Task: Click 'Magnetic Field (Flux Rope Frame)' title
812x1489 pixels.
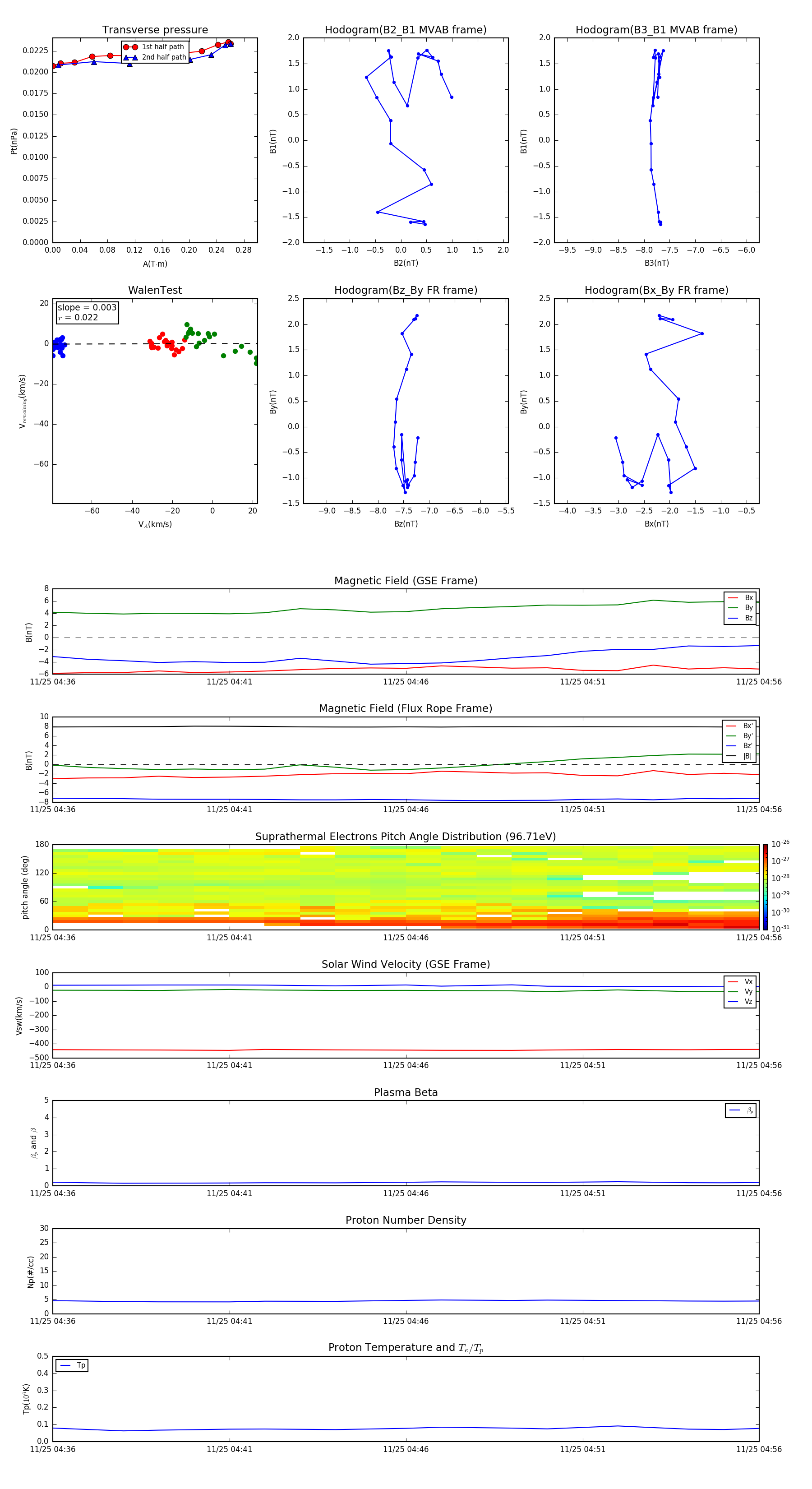Action: (x=406, y=709)
